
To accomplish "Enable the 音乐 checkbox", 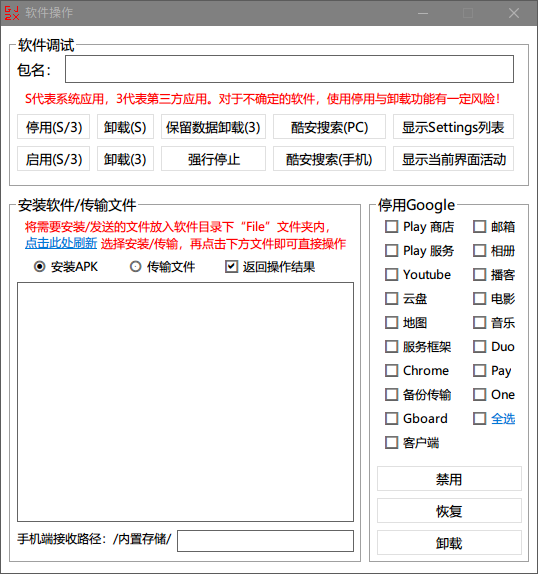I will [x=479, y=323].
